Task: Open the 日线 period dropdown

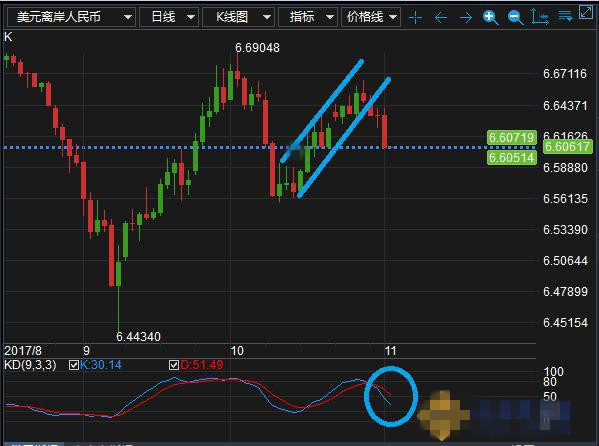Action: [x=169, y=17]
